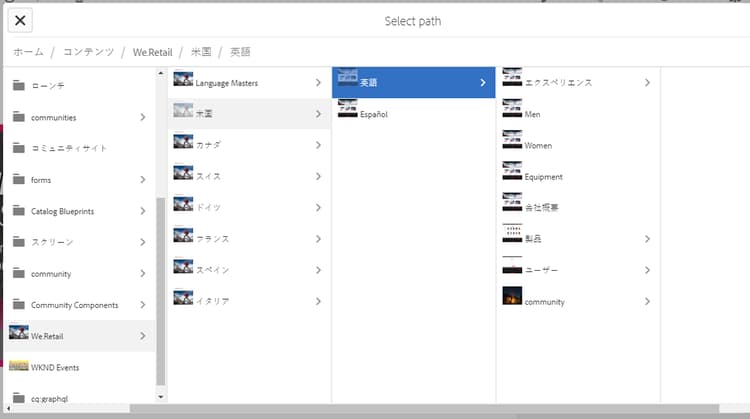The width and height of the screenshot is (750, 419).
Task: Select スクリーン folder icon
Action: tap(19, 242)
